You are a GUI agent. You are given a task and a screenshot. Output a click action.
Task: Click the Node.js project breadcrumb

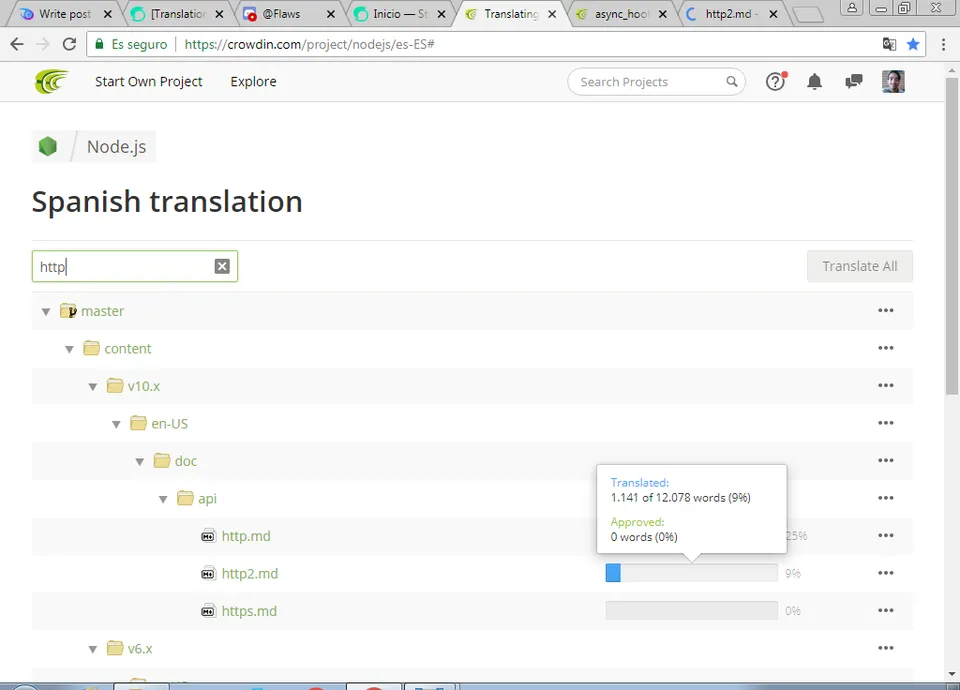116,147
